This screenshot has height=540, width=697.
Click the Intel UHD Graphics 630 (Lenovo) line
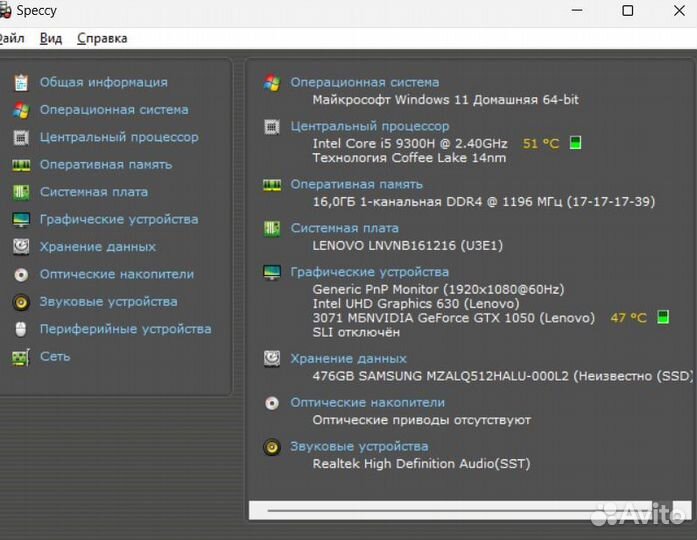tap(416, 304)
